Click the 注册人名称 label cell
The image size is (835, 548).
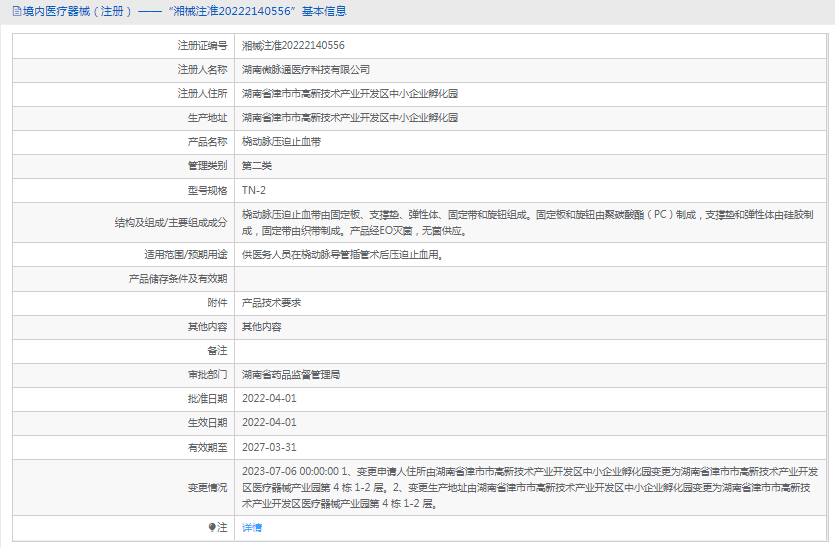124,70
